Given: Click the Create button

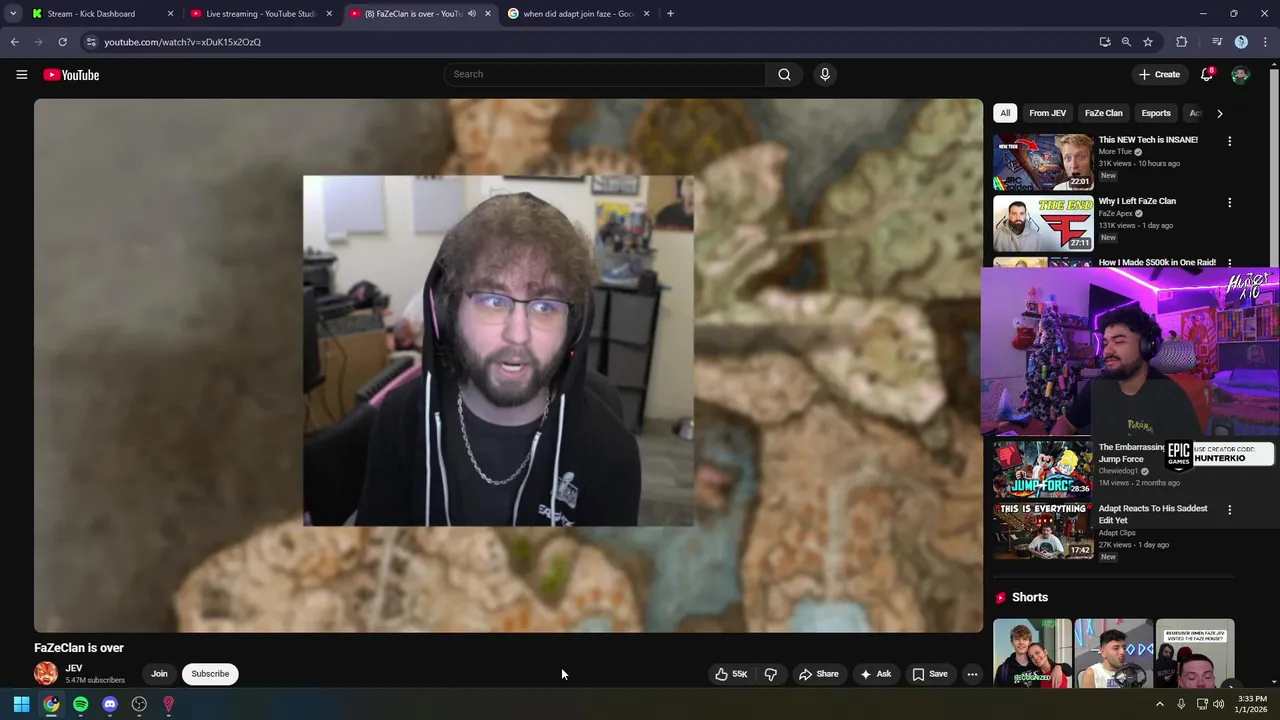Looking at the screenshot, I should pyautogui.click(x=1159, y=74).
